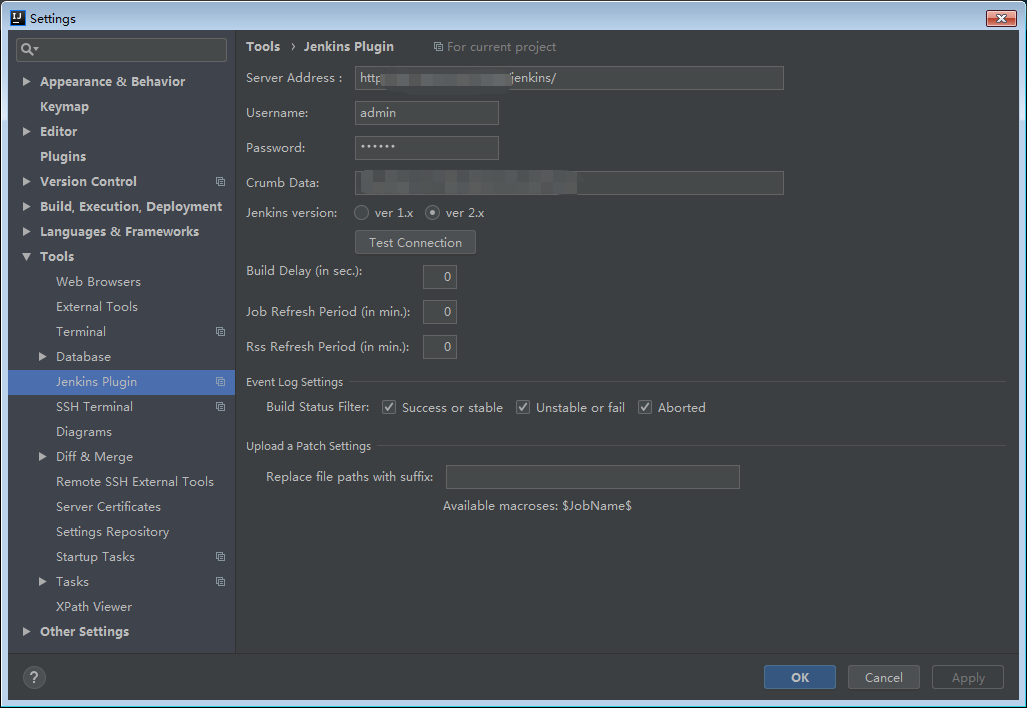This screenshot has width=1027, height=708.
Task: Toggle Success or stable checkbox
Action: (389, 407)
